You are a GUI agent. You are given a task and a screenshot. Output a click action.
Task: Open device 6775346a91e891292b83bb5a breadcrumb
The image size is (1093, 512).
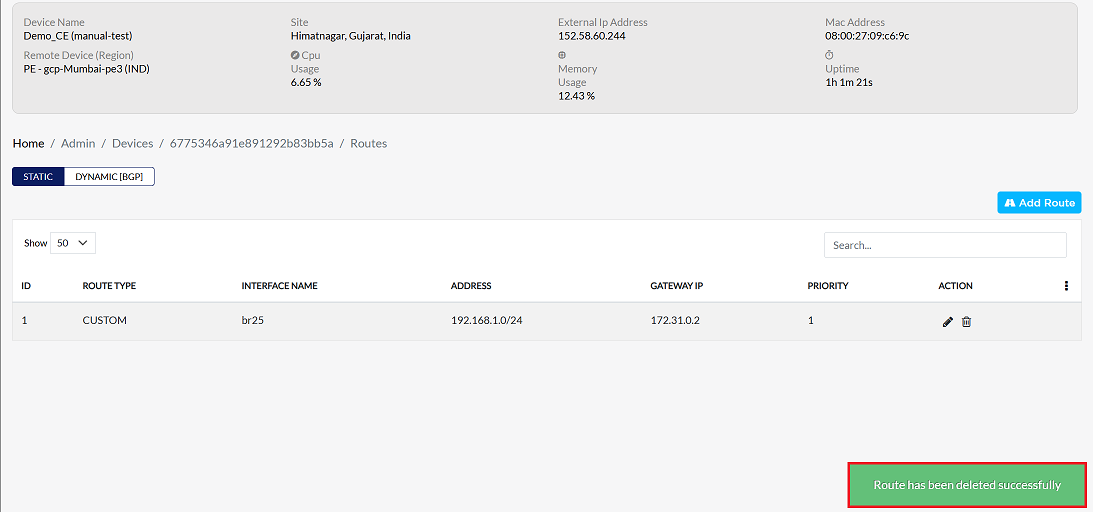(252, 143)
